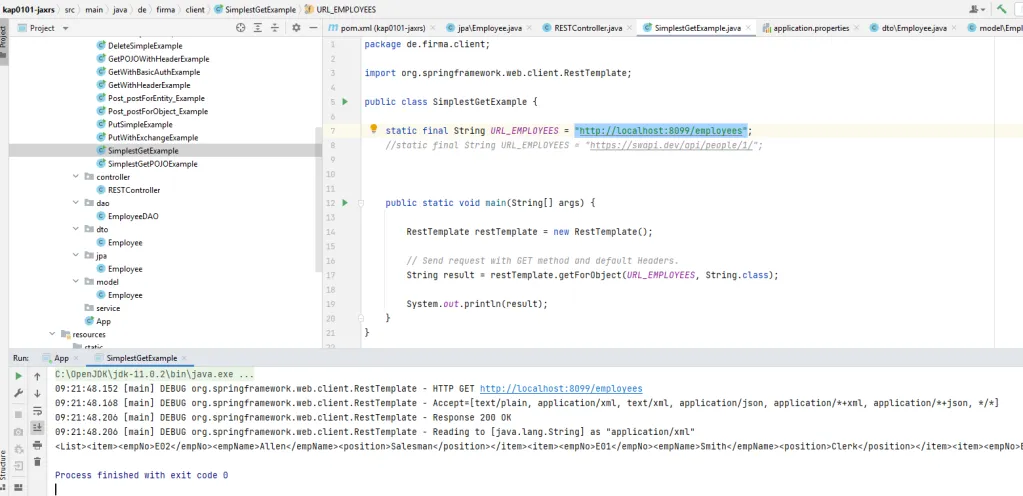Select SimplestGetPOJOExample in Project tree
This screenshot has width=1023, height=496.
[x=153, y=164]
